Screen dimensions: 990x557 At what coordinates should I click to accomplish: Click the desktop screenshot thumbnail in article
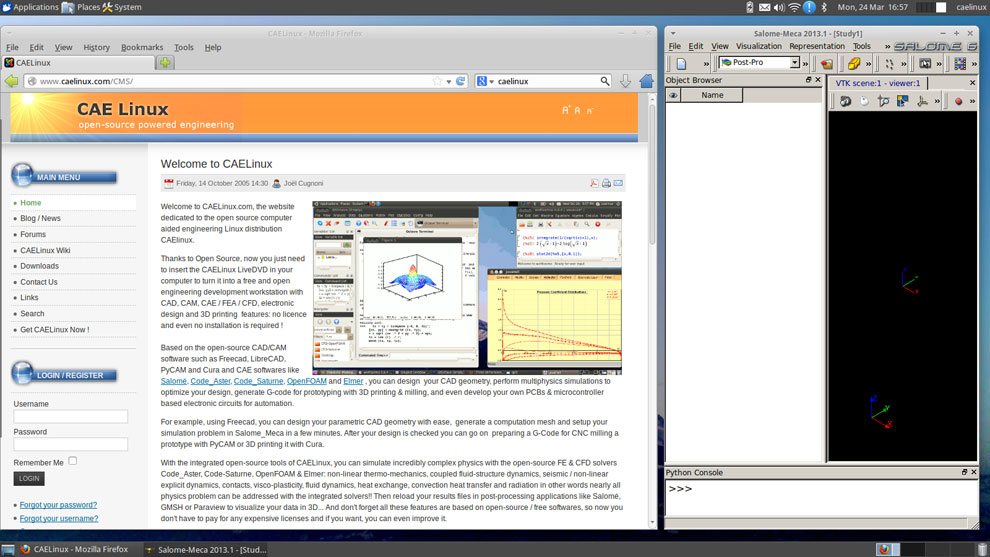click(x=467, y=288)
